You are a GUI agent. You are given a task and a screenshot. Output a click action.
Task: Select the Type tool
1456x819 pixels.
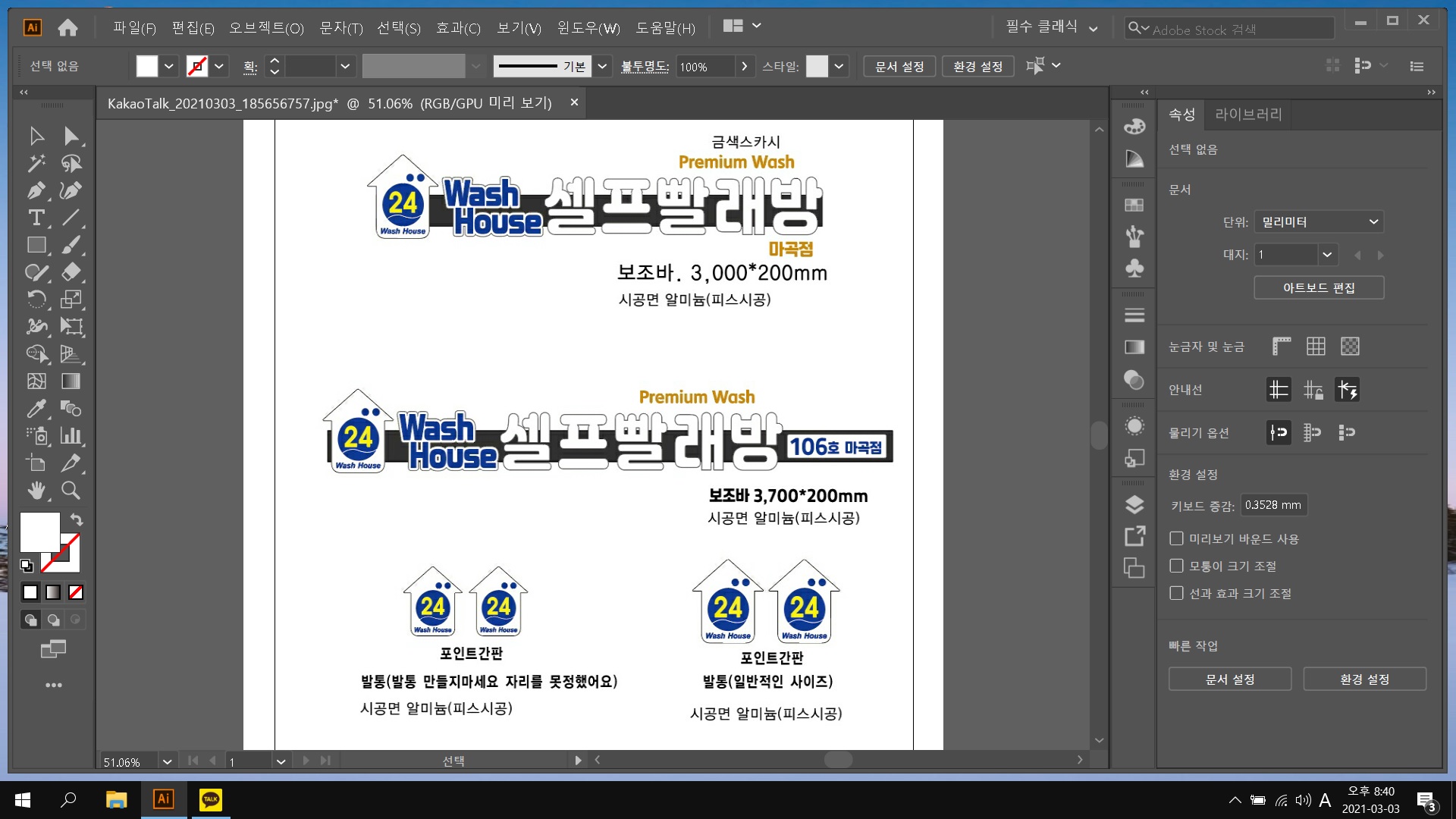tap(36, 218)
